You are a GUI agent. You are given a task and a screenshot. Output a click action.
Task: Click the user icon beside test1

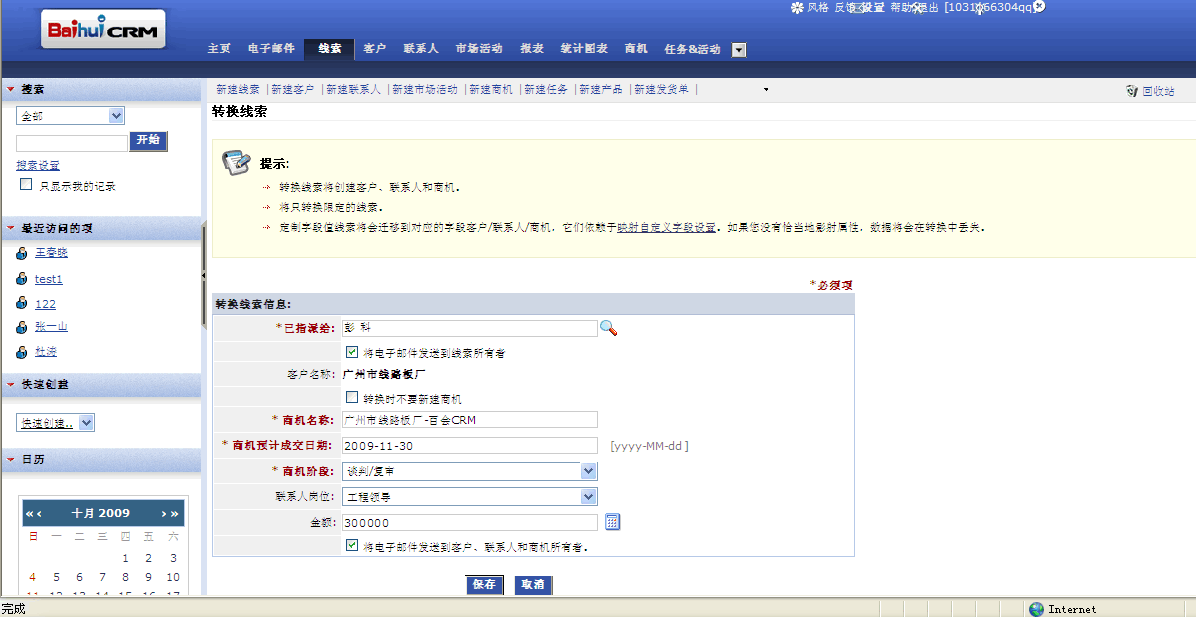pos(22,280)
